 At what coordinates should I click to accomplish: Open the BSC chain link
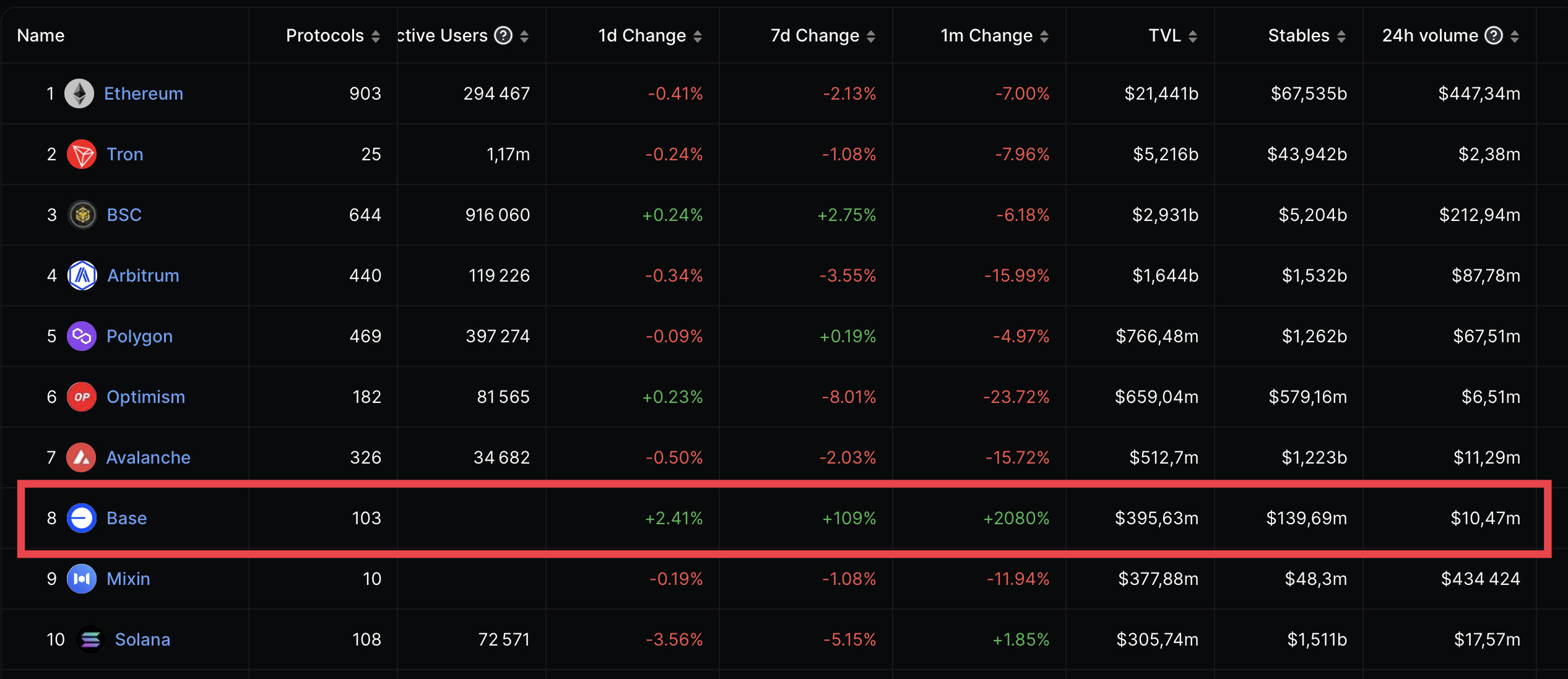124,215
